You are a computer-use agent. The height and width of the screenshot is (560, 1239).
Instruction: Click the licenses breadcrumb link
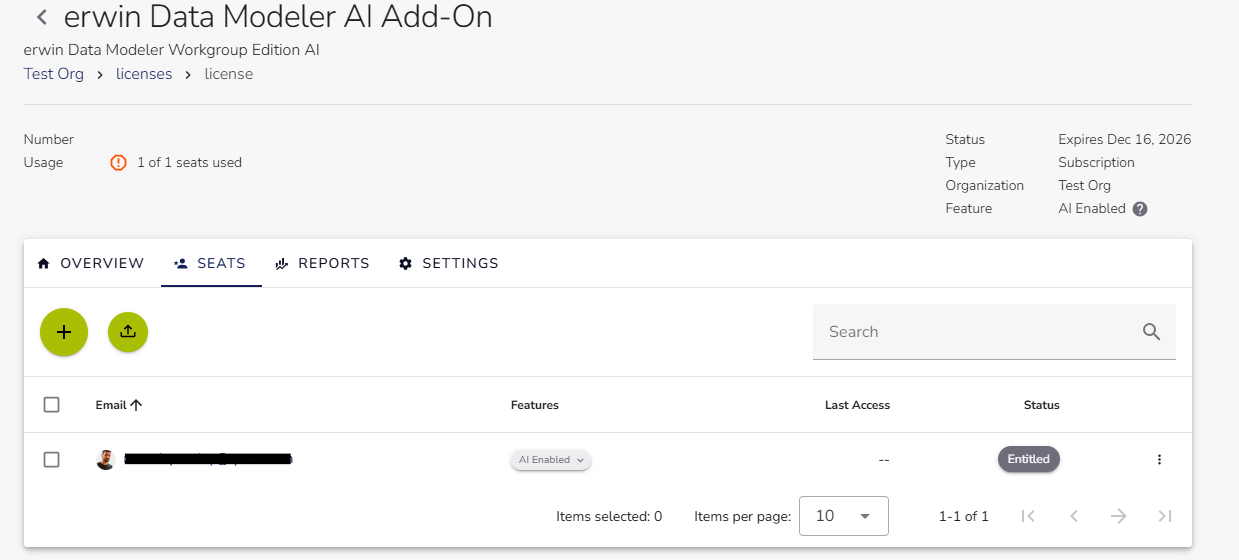click(x=144, y=74)
